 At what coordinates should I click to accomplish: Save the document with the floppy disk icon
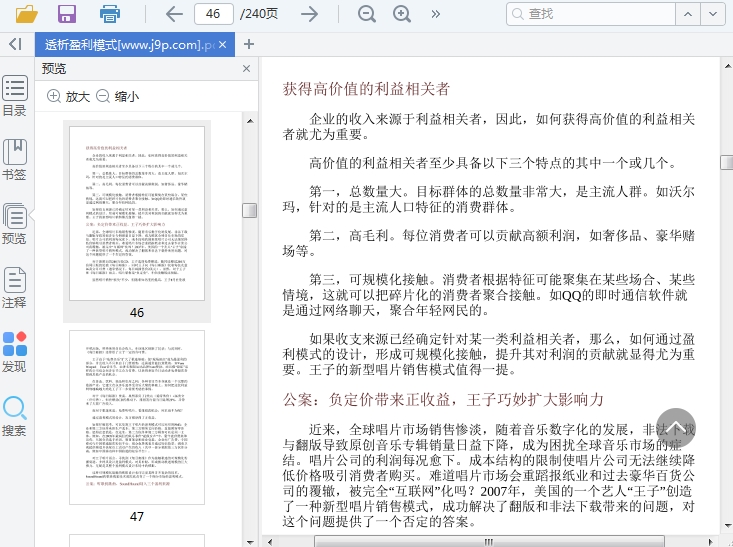coord(67,14)
